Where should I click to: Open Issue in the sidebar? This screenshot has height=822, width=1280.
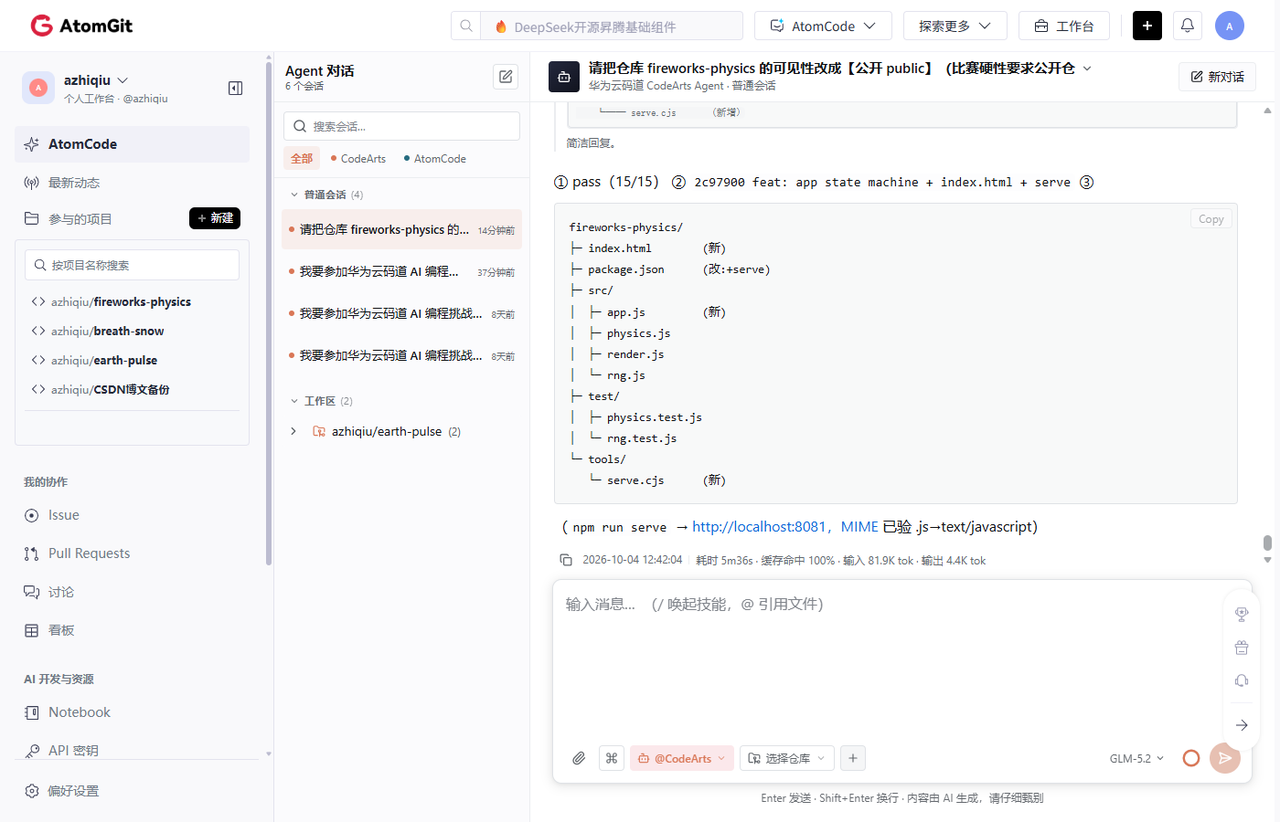132,515
